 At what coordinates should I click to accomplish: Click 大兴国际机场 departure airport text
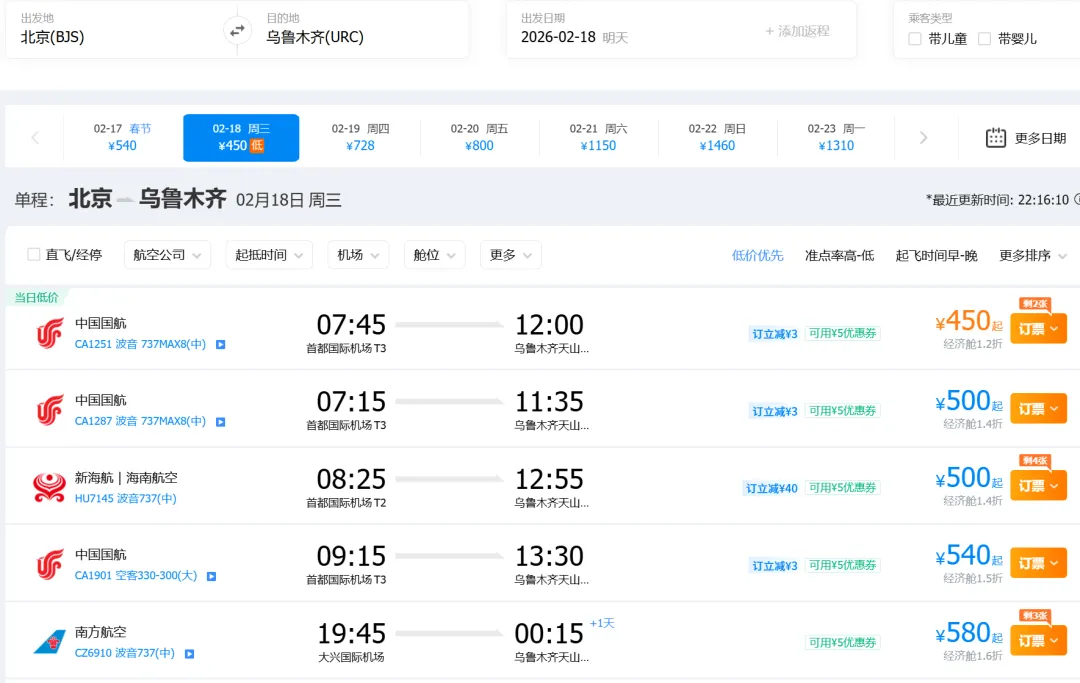tap(351, 658)
